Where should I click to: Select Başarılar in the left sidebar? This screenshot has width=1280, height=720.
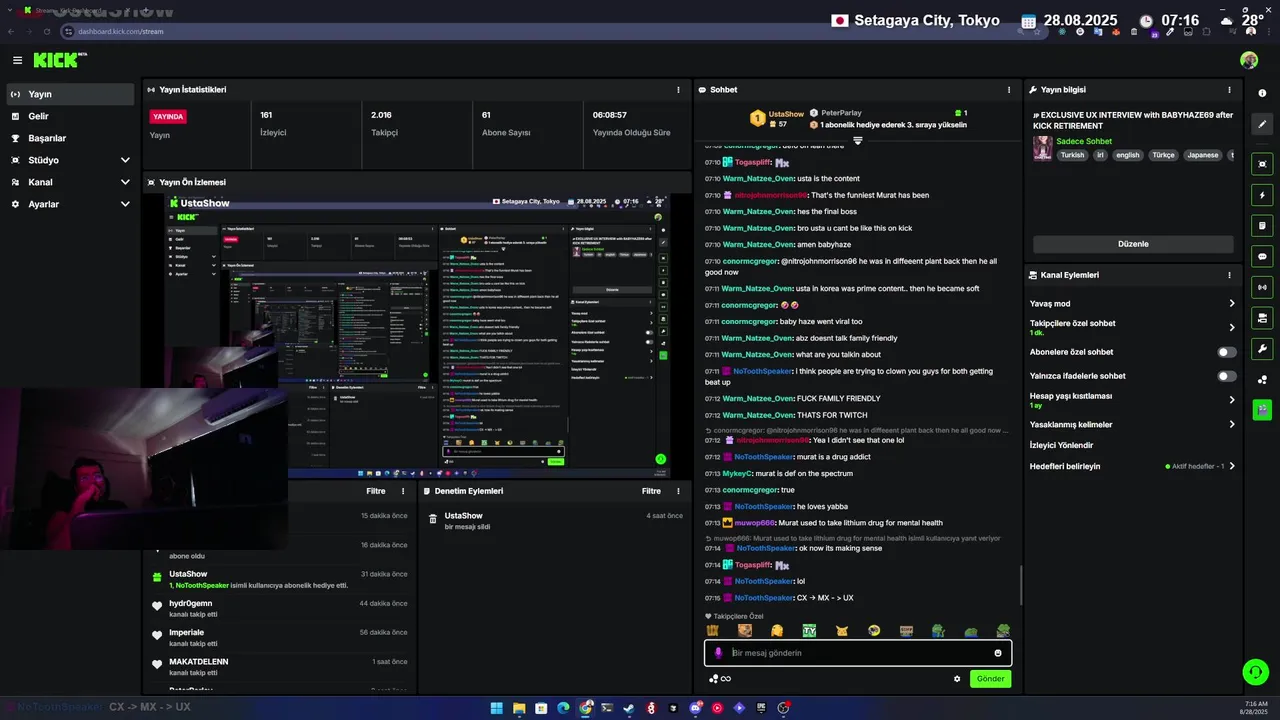click(70, 138)
